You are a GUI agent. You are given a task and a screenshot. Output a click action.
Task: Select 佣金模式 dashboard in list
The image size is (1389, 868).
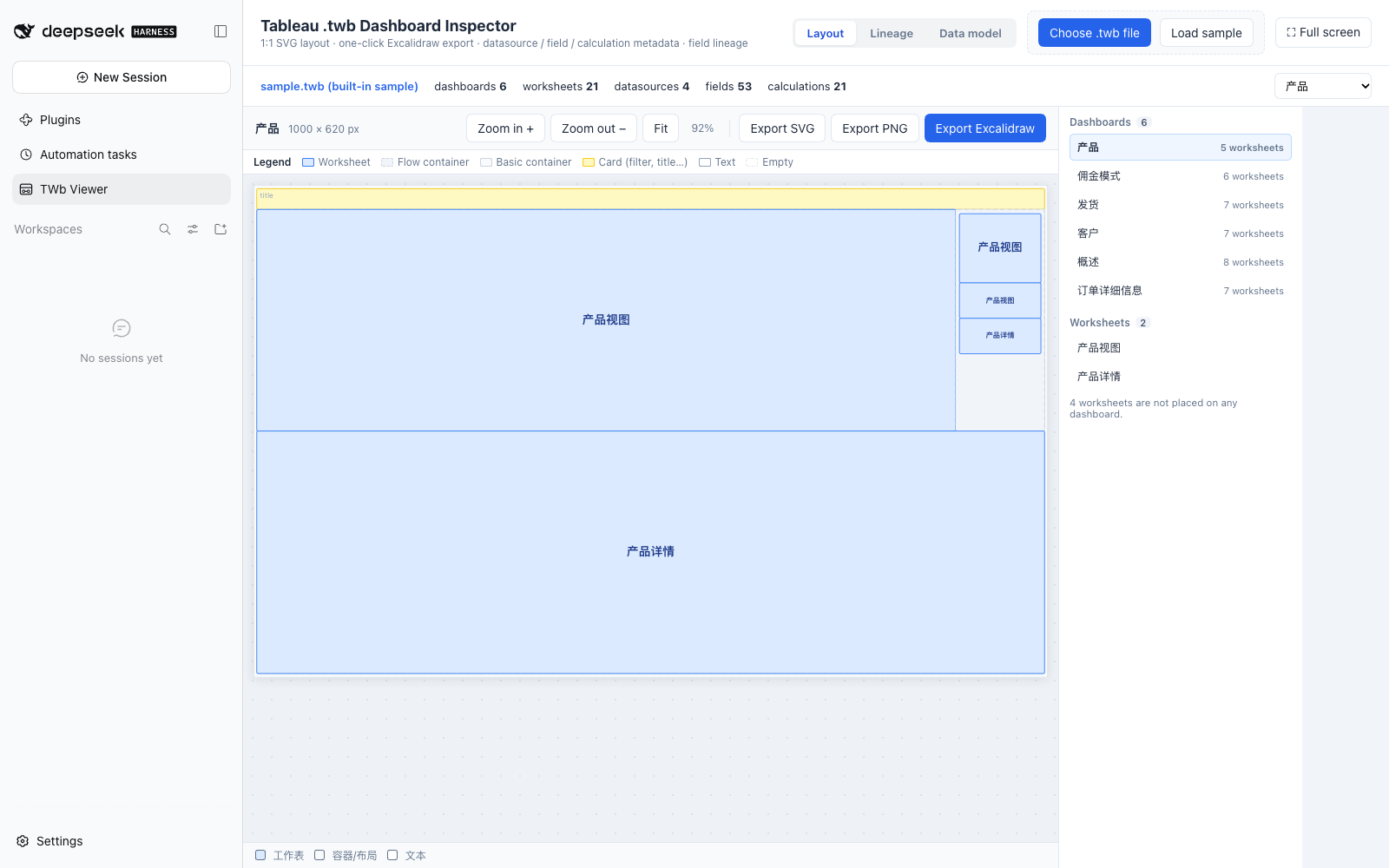pos(1180,176)
